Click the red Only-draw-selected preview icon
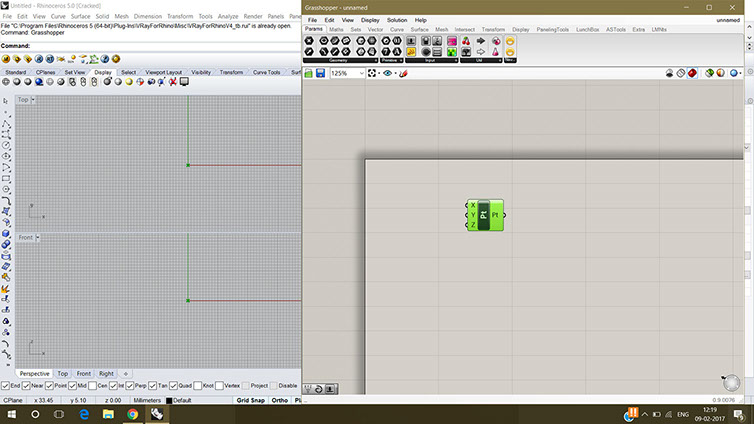Screen dimensions: 754x424 point(692,73)
